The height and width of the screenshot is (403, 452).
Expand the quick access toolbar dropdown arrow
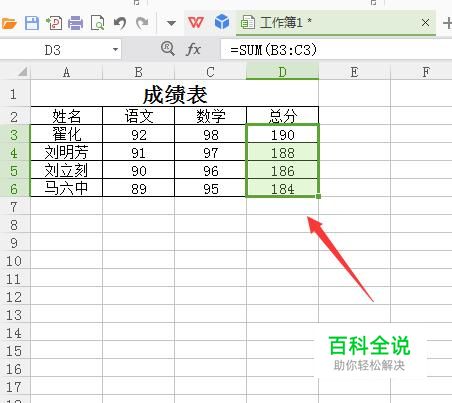(x=171, y=23)
